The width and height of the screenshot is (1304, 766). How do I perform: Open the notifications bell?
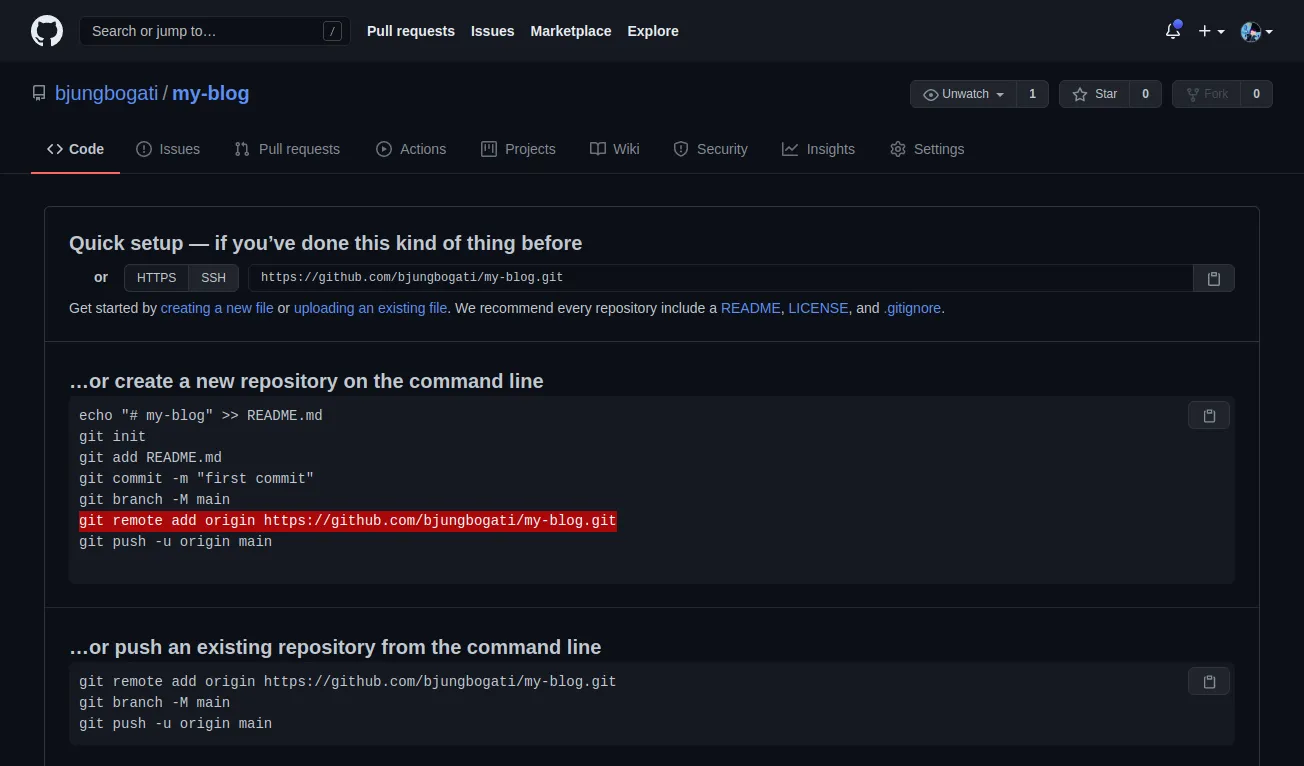coord(1173,31)
